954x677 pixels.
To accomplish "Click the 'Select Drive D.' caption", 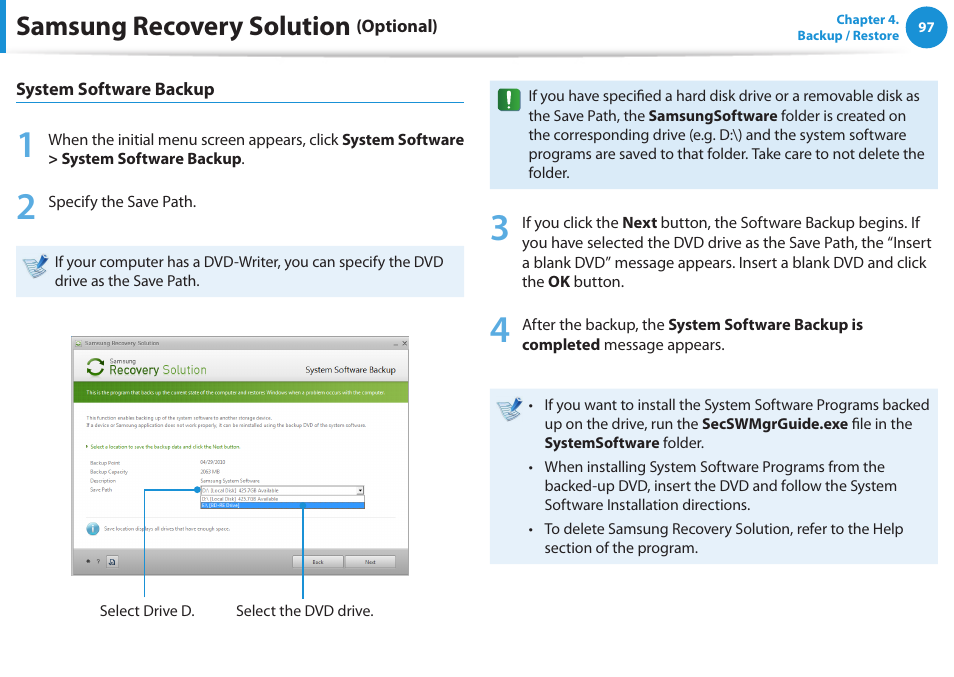I will pyautogui.click(x=147, y=611).
